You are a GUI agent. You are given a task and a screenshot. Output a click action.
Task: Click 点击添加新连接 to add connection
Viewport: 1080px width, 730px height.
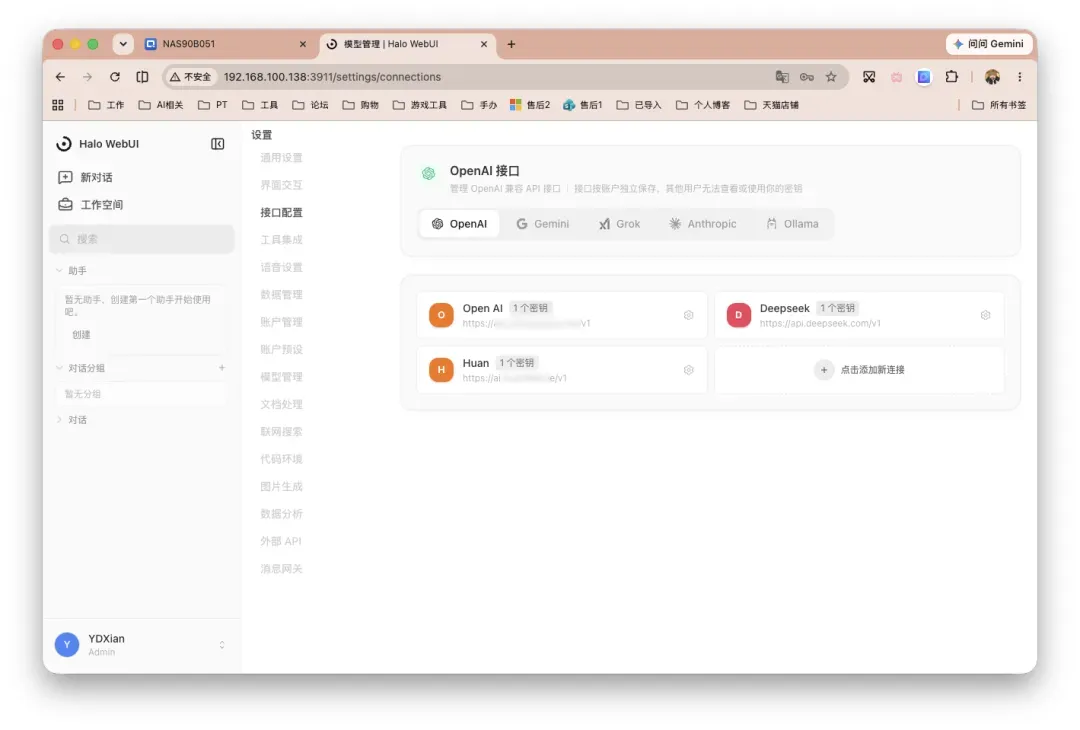(x=859, y=370)
